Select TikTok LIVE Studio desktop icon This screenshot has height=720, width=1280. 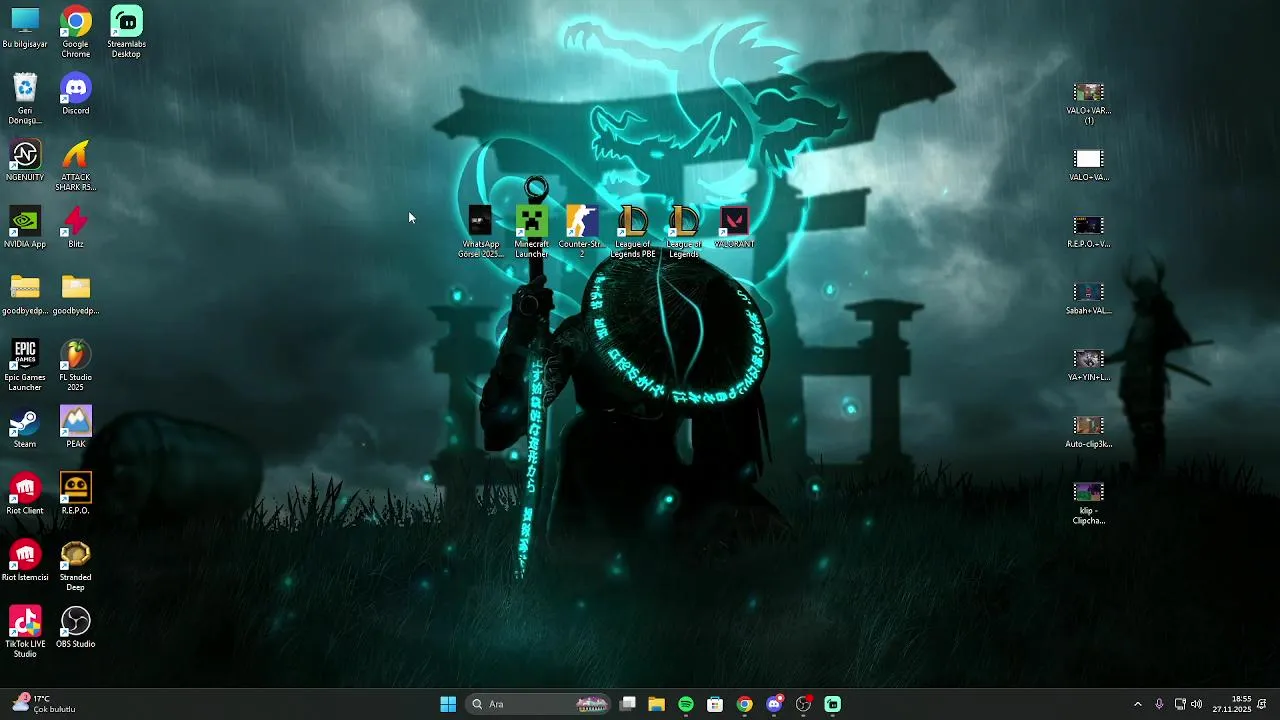(x=25, y=632)
